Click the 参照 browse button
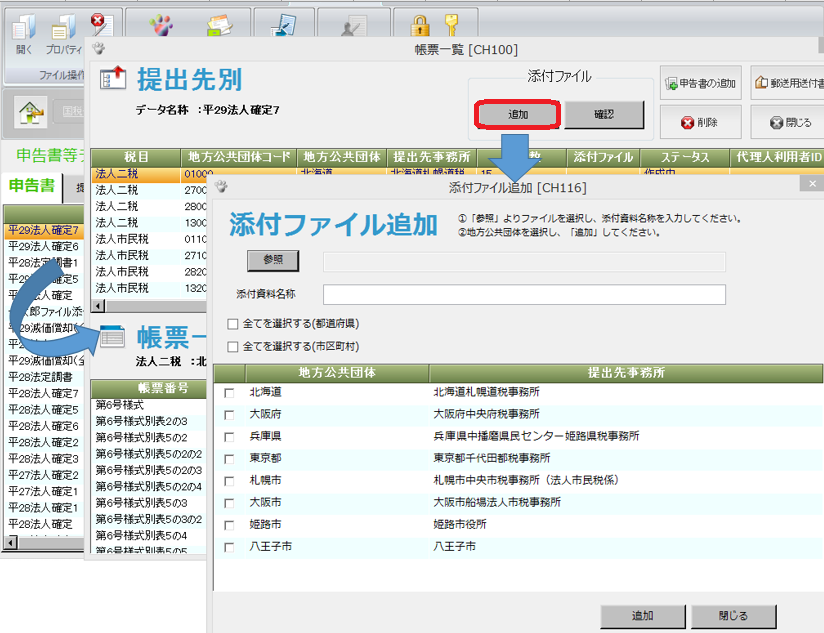 pyautogui.click(x=273, y=260)
